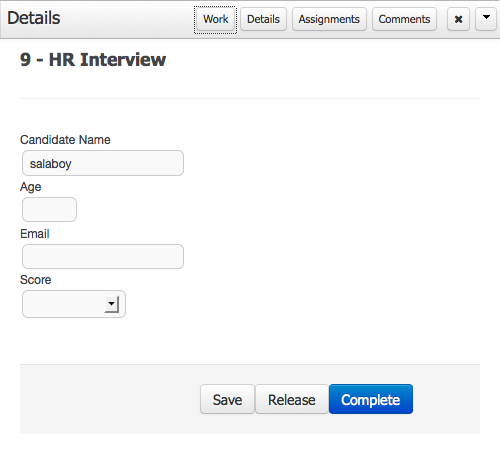This screenshot has height=451, width=500.
Task: Close the Details panel with the X icon
Action: (458, 19)
